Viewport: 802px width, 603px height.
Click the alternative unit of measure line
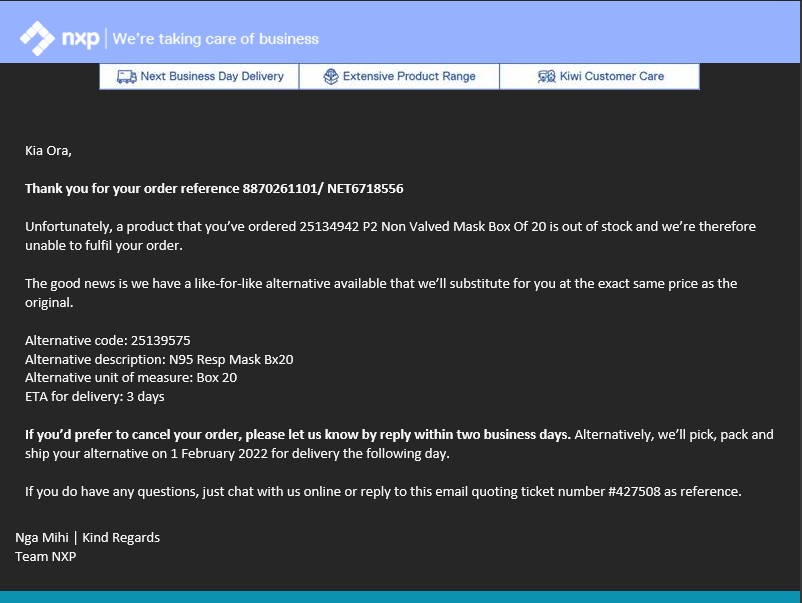(x=130, y=378)
